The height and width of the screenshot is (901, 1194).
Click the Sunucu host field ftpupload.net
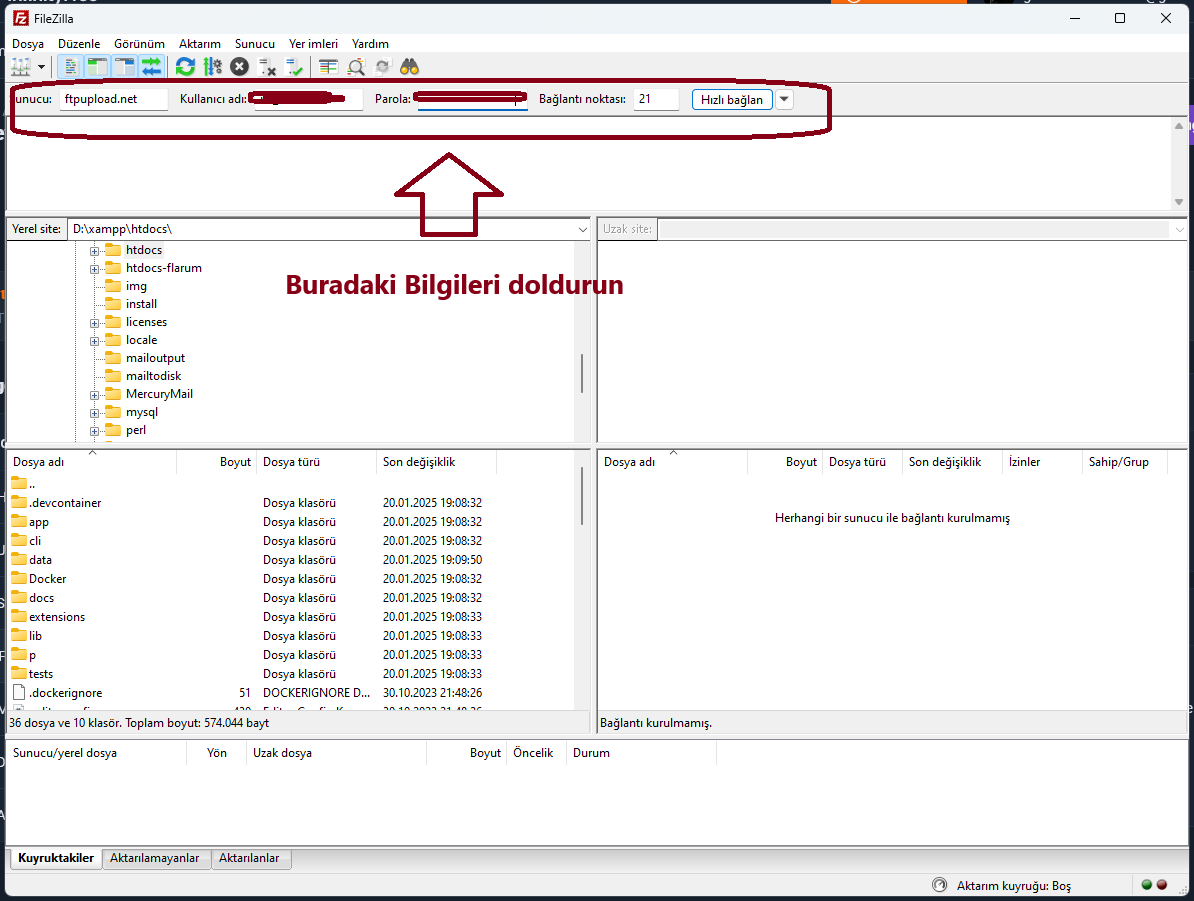(113, 99)
